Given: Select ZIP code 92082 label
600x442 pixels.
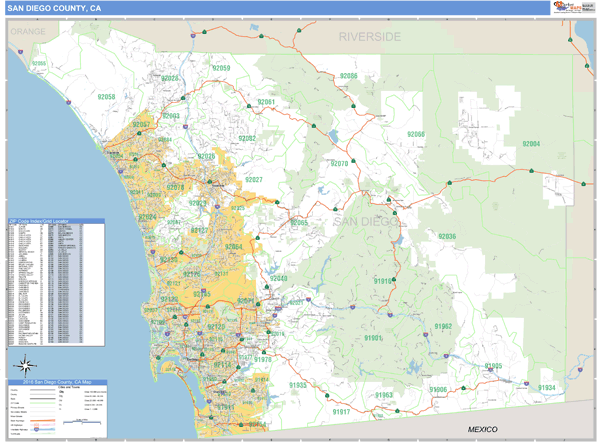Looking at the screenshot, I should pos(247,138).
